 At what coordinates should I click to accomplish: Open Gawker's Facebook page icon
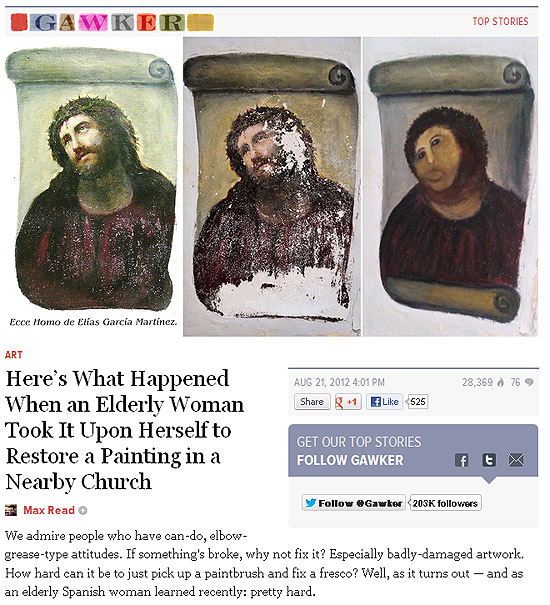(462, 460)
